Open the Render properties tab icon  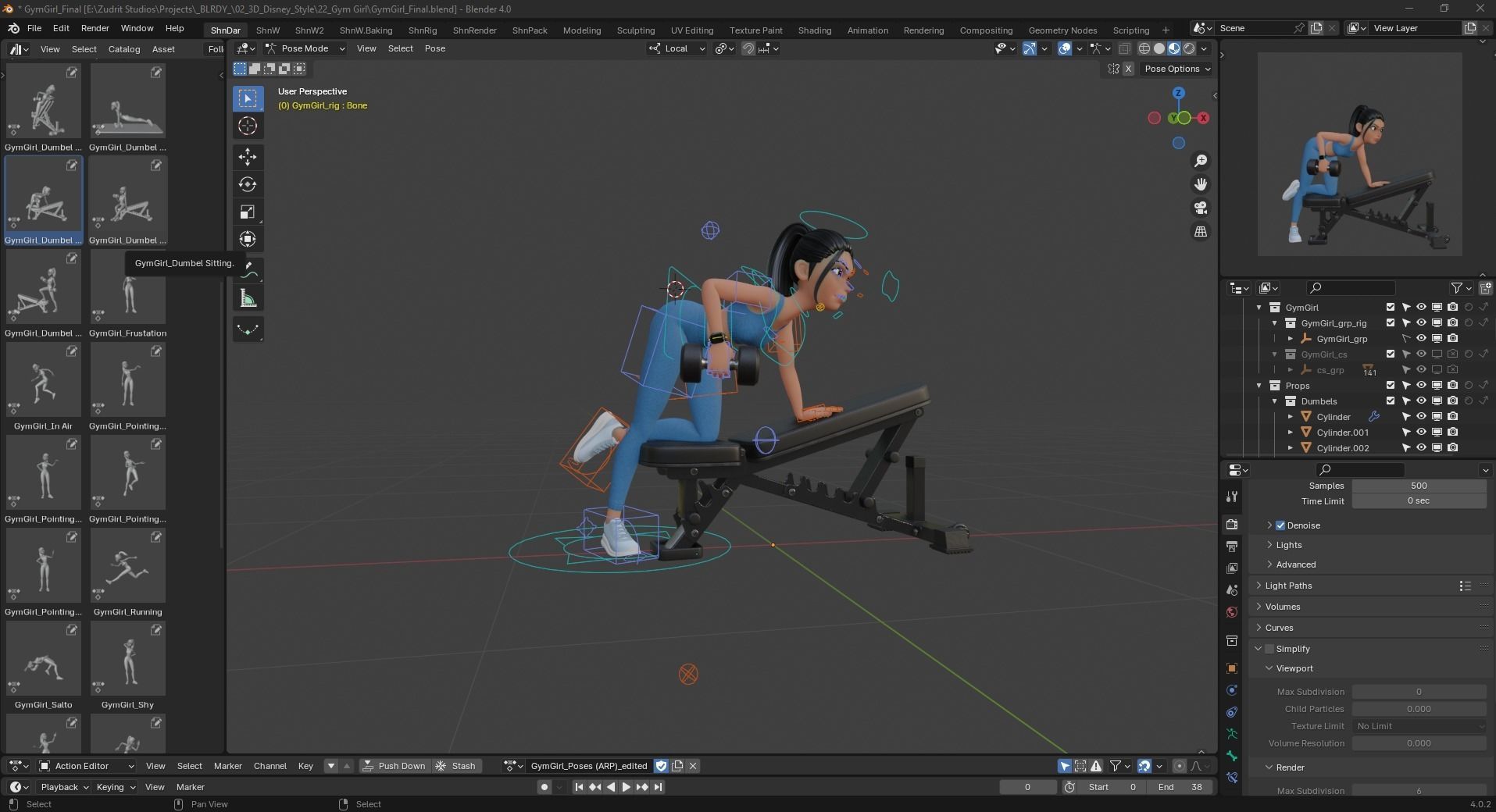click(1232, 524)
